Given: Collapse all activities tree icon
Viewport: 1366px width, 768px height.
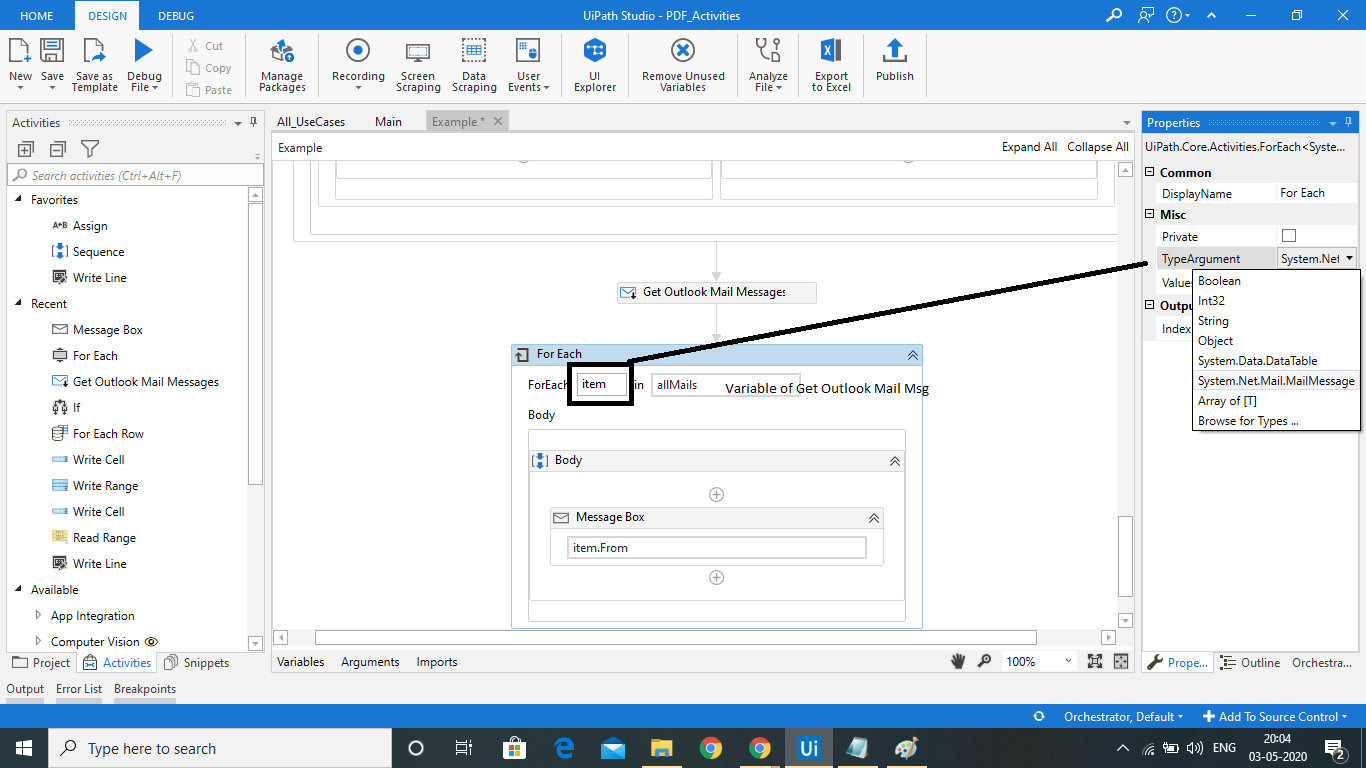Looking at the screenshot, I should [57, 149].
